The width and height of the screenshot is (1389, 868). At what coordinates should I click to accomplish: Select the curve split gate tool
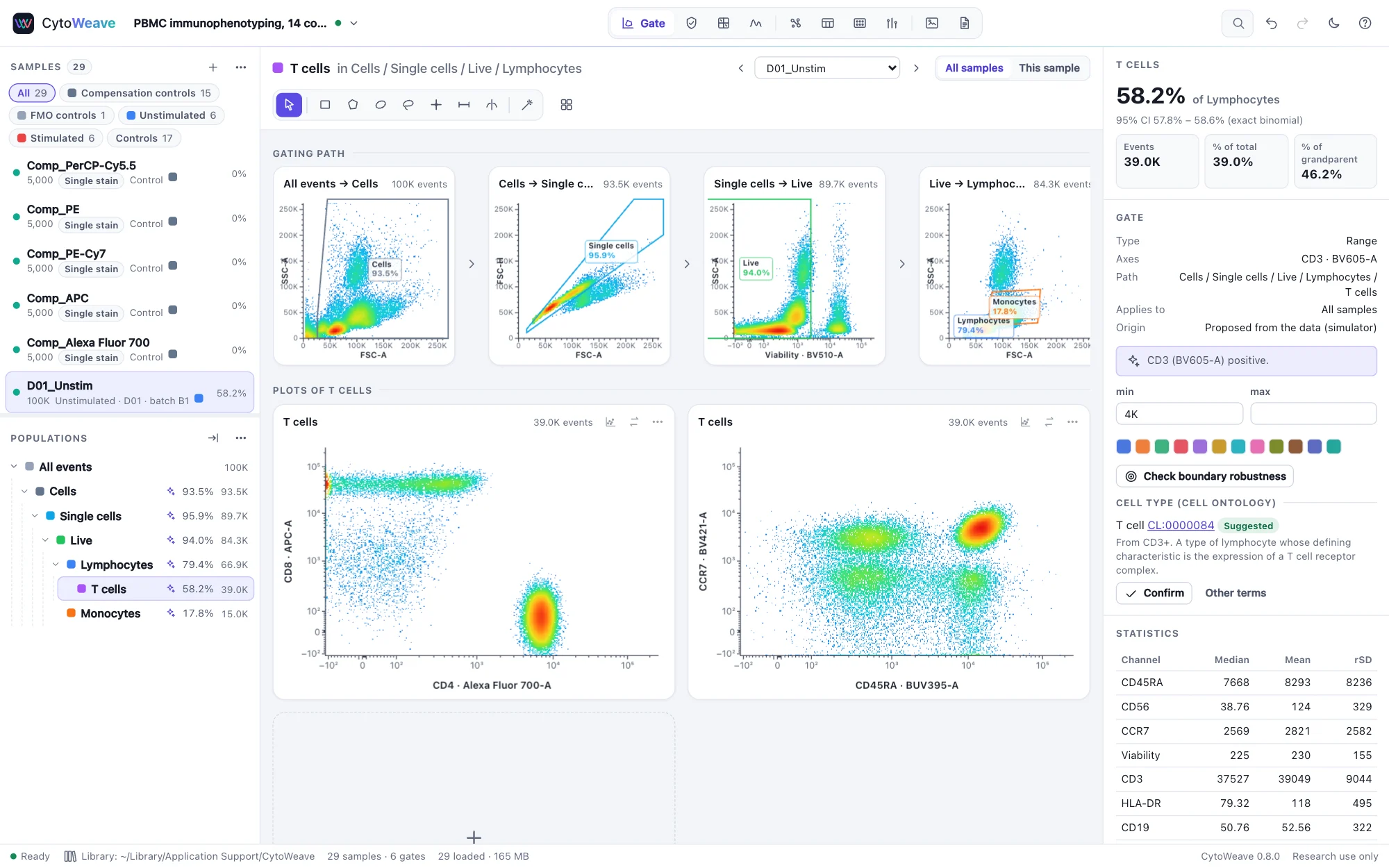coord(492,105)
